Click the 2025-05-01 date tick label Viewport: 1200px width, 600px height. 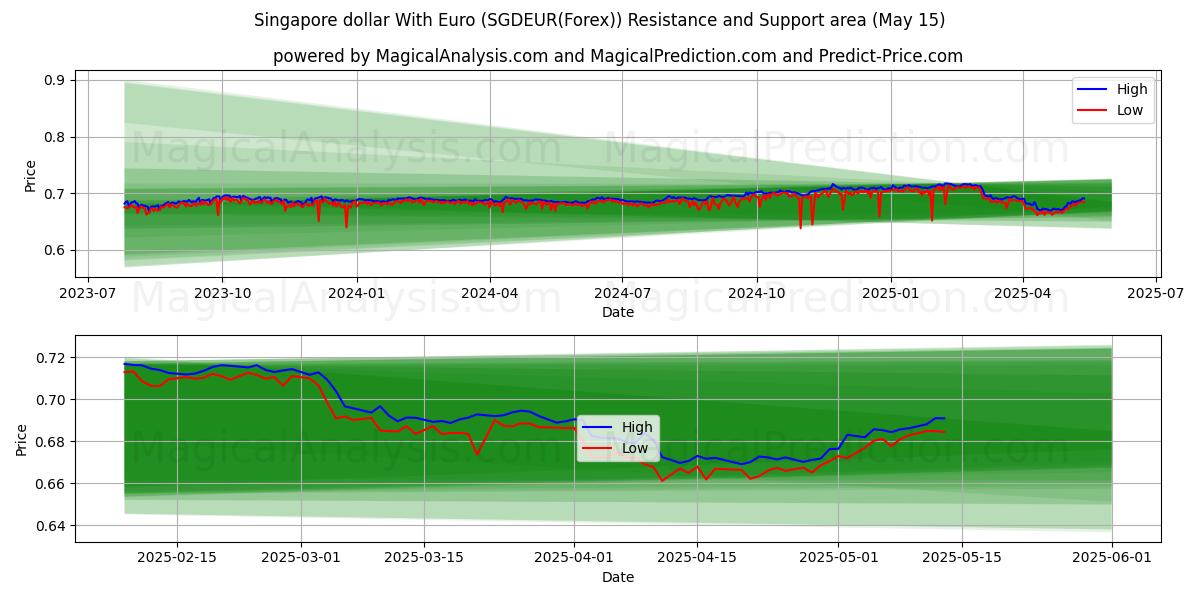(838, 559)
